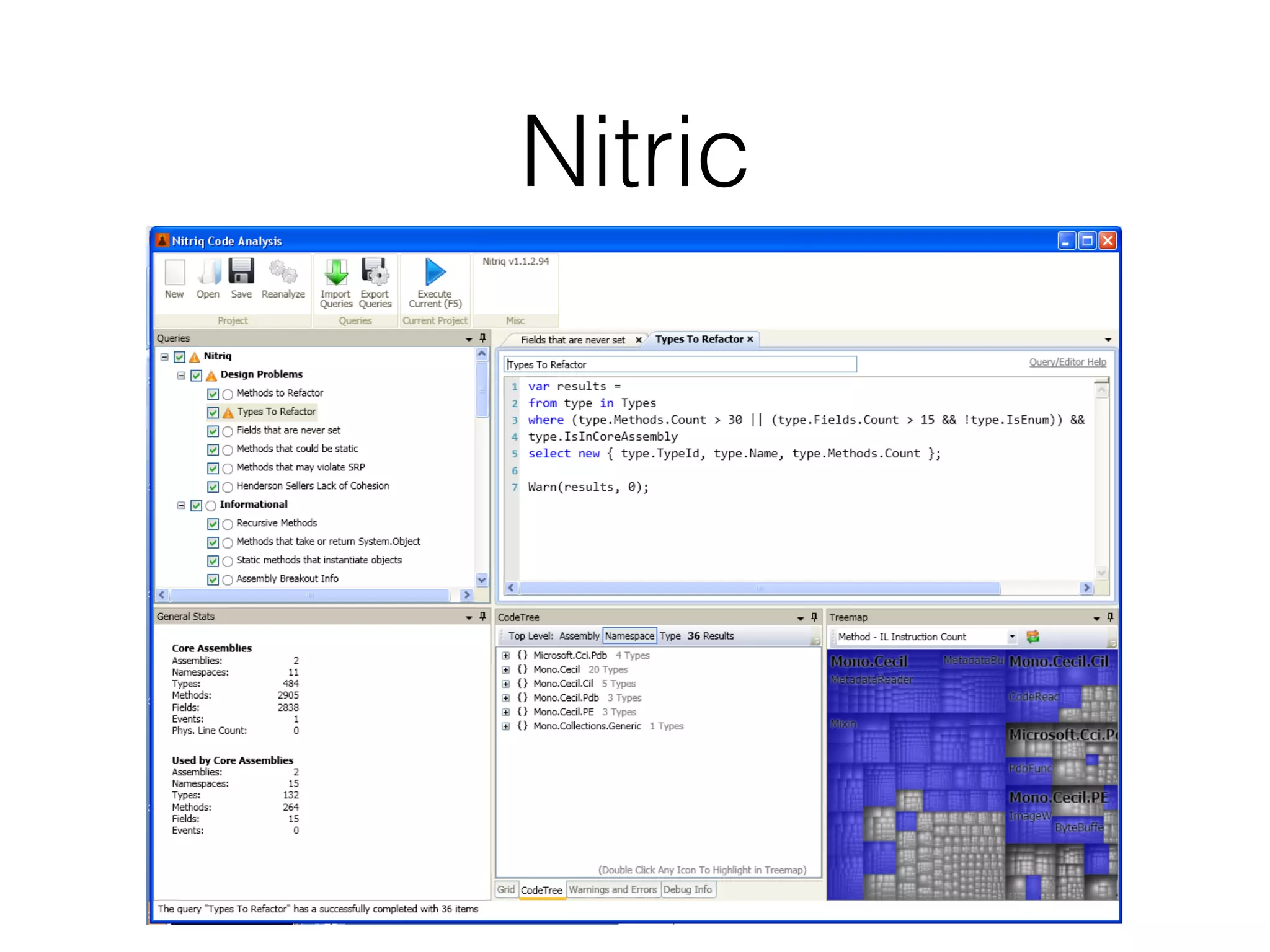The width and height of the screenshot is (1270, 952).
Task: Close the 'Fields that are never set' tab
Action: 638,340
